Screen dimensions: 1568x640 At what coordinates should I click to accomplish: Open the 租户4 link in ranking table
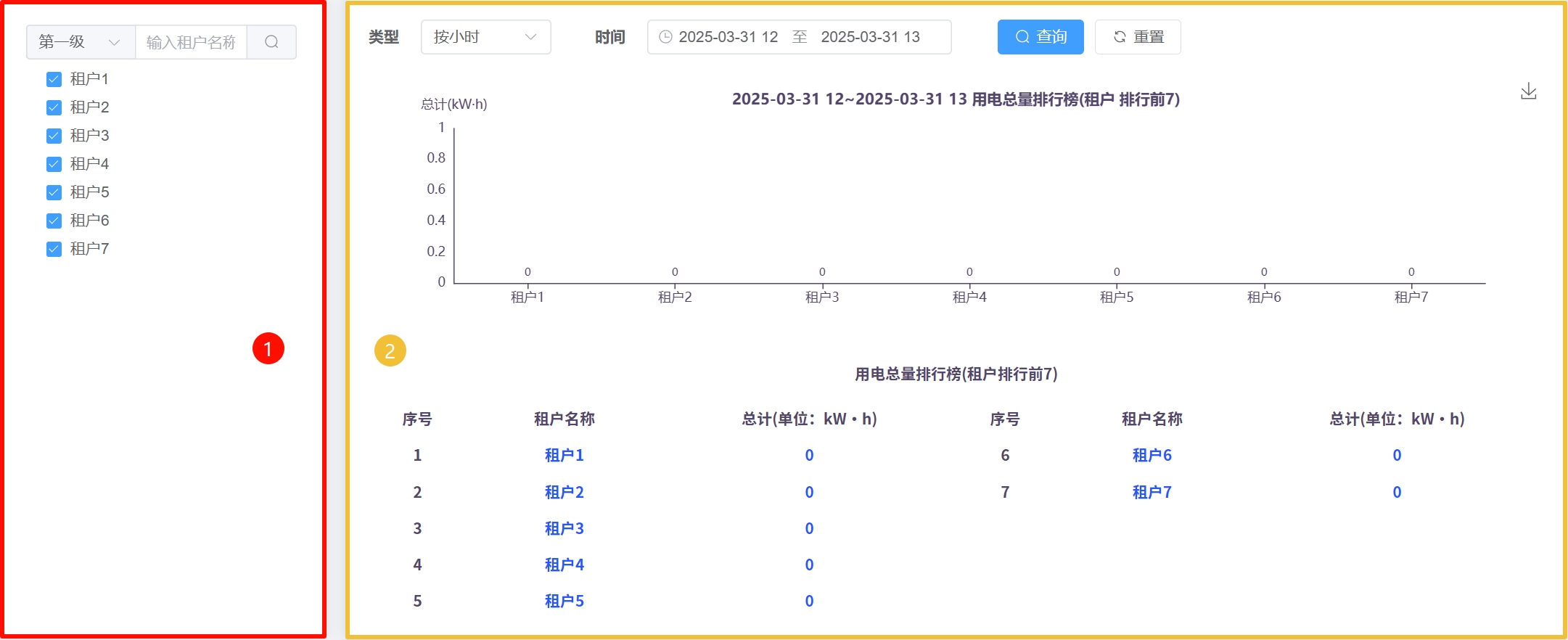point(564,565)
